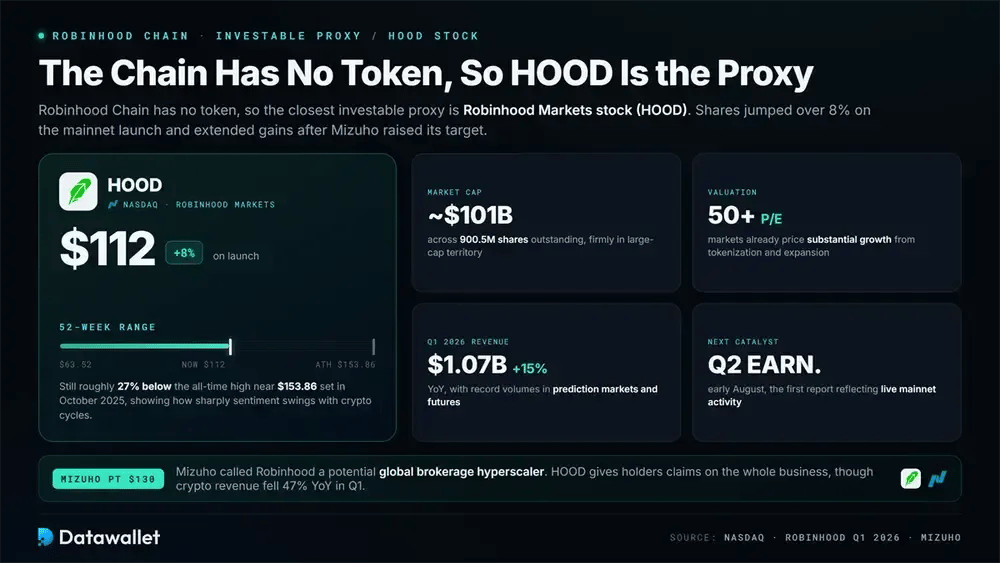The width and height of the screenshot is (1000, 563).
Task: Click the large Robinhood feather logo
Action: (78, 191)
